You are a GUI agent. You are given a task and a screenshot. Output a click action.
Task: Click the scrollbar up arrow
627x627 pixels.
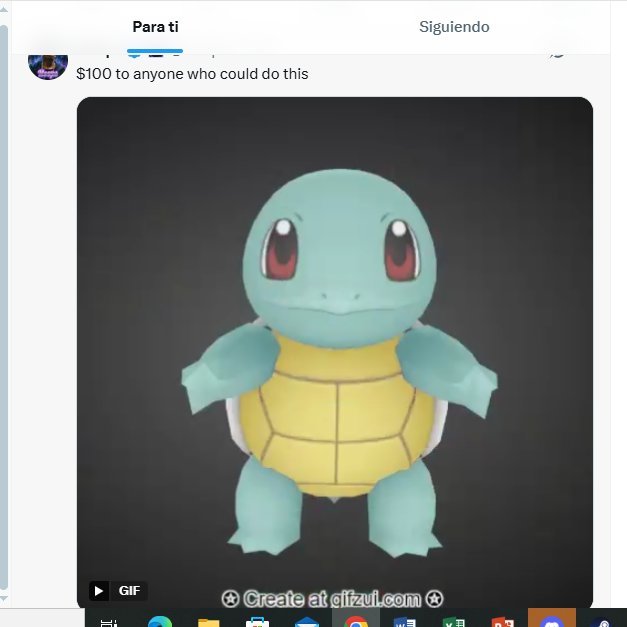pyautogui.click(x=4, y=9)
